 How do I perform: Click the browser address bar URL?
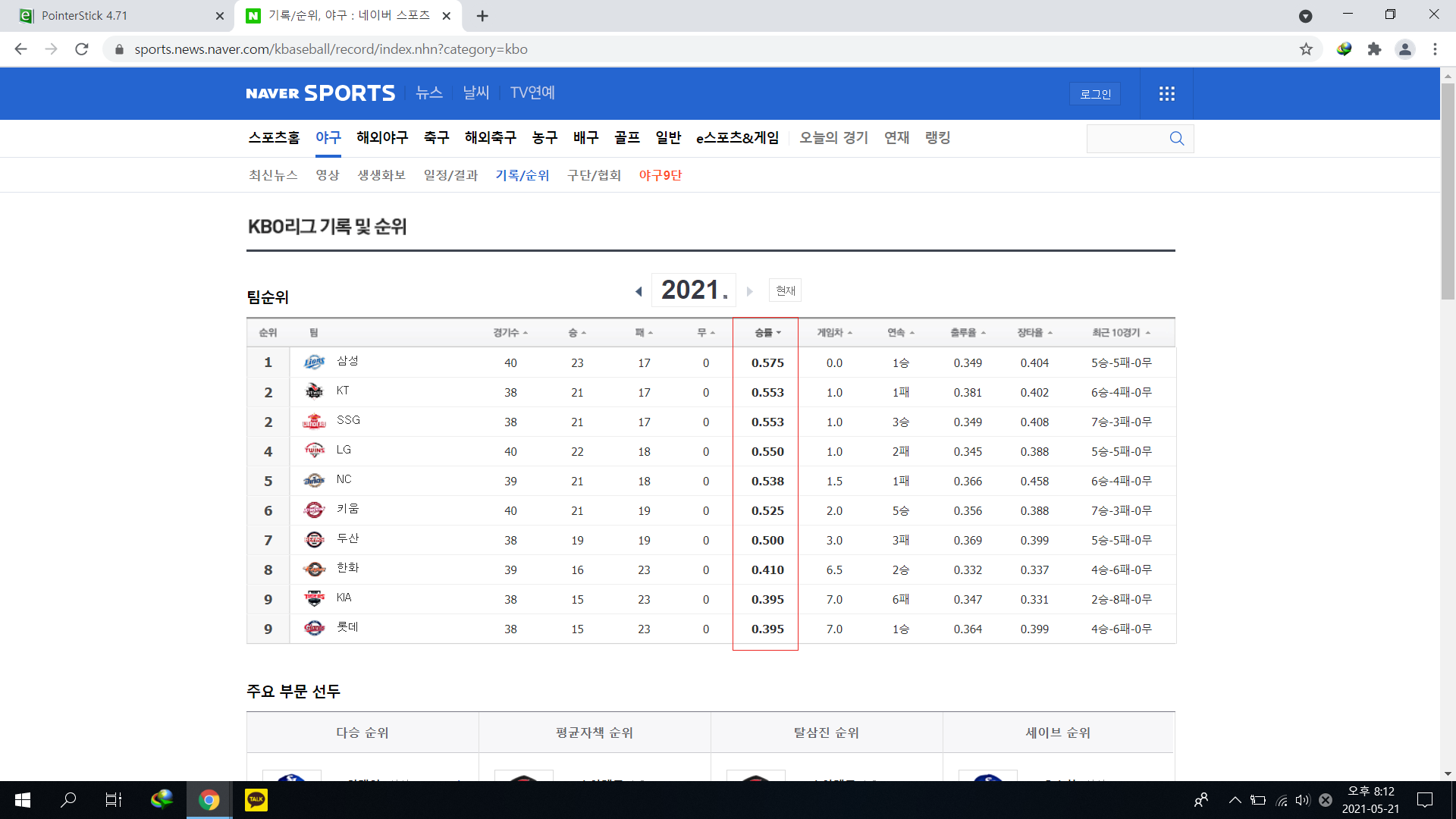(x=331, y=49)
